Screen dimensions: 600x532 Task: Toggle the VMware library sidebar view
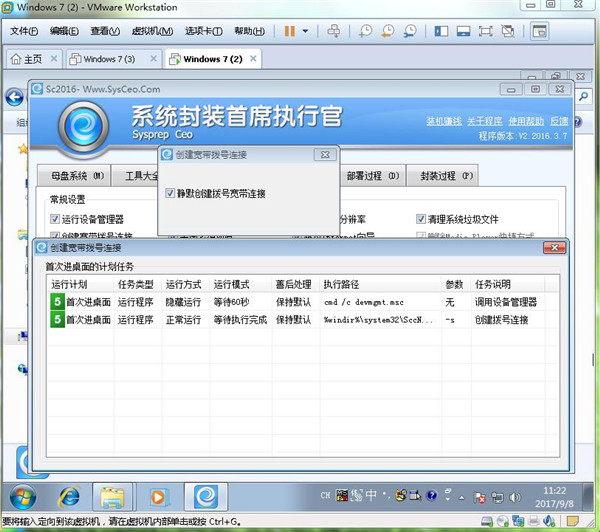pos(441,31)
